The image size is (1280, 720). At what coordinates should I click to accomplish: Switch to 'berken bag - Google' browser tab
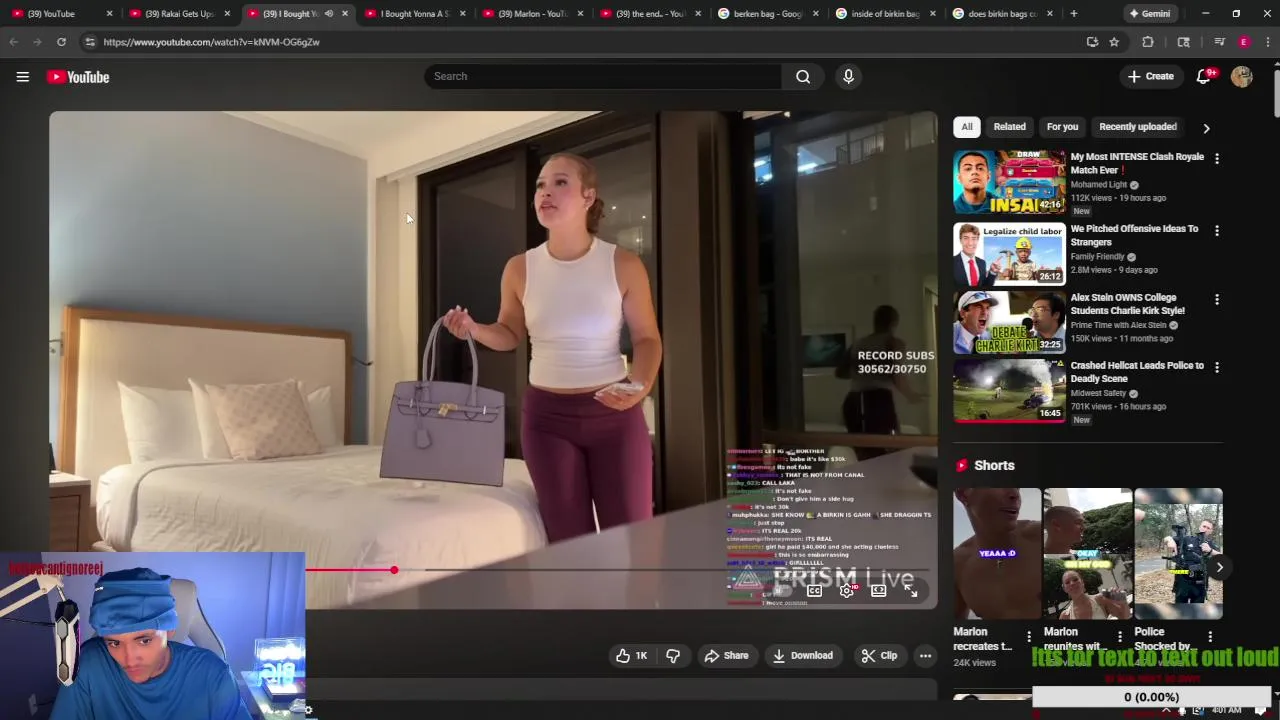(x=767, y=14)
